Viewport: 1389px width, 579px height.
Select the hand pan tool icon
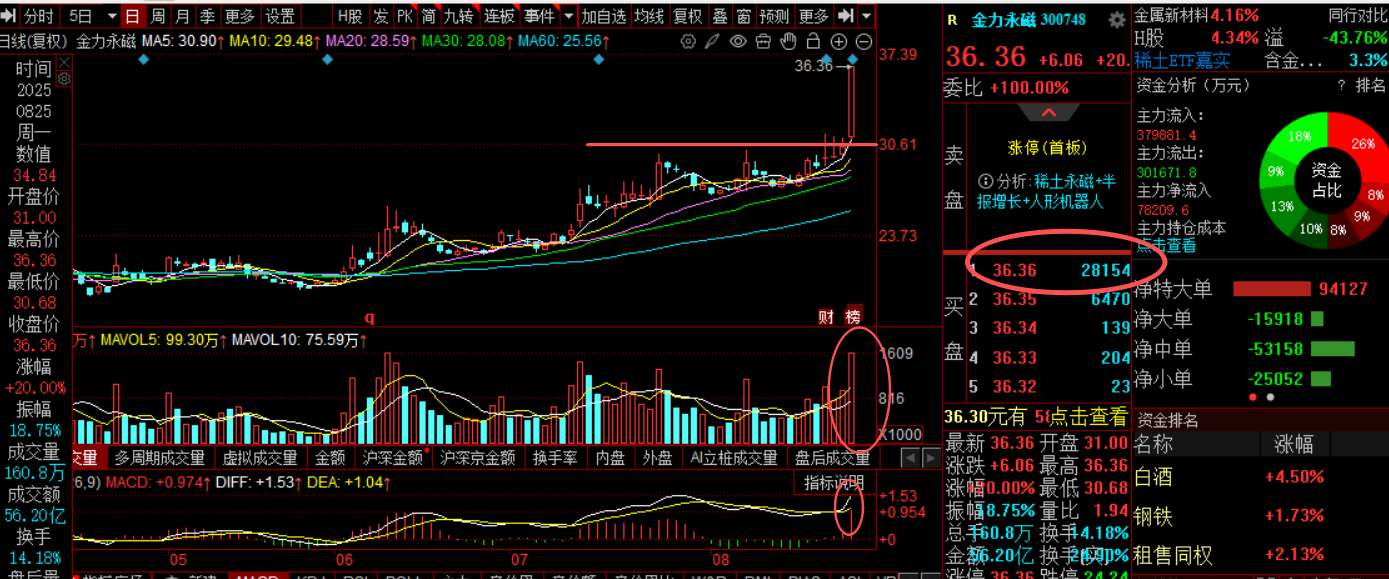click(x=788, y=41)
